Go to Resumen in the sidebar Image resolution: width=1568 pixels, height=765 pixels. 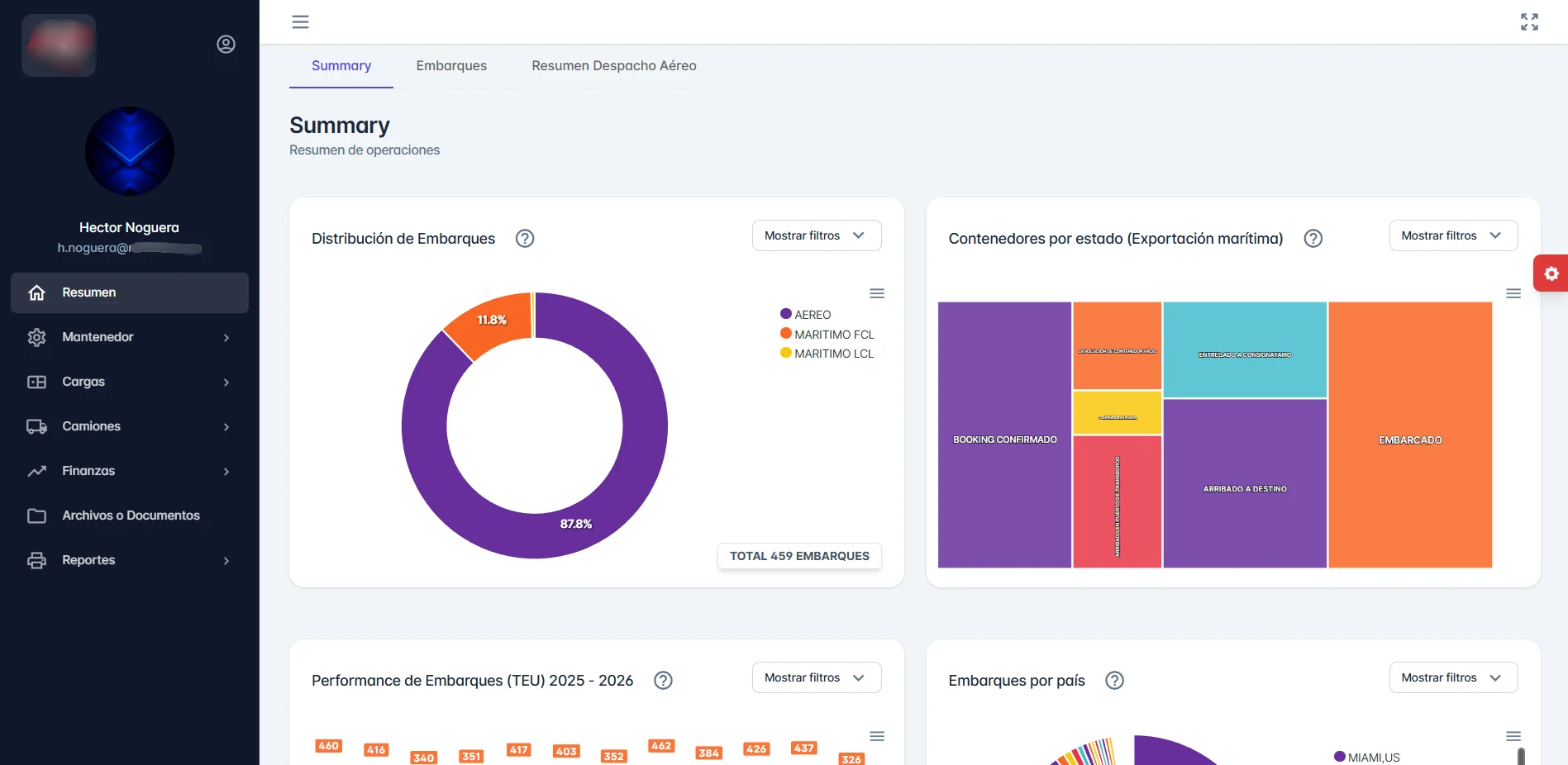point(130,292)
